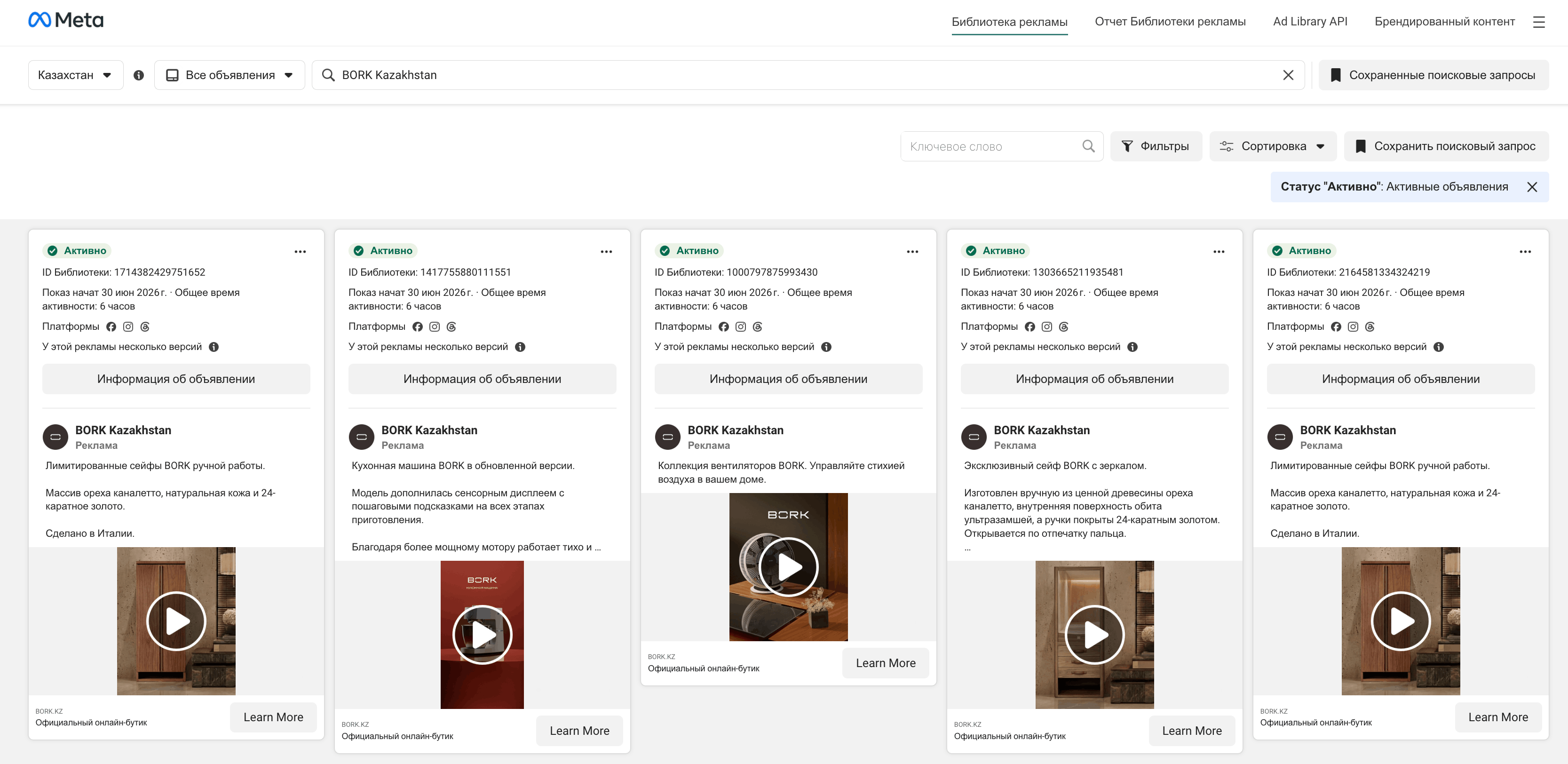Click Learn More on the mirror safe ad

click(x=1192, y=731)
